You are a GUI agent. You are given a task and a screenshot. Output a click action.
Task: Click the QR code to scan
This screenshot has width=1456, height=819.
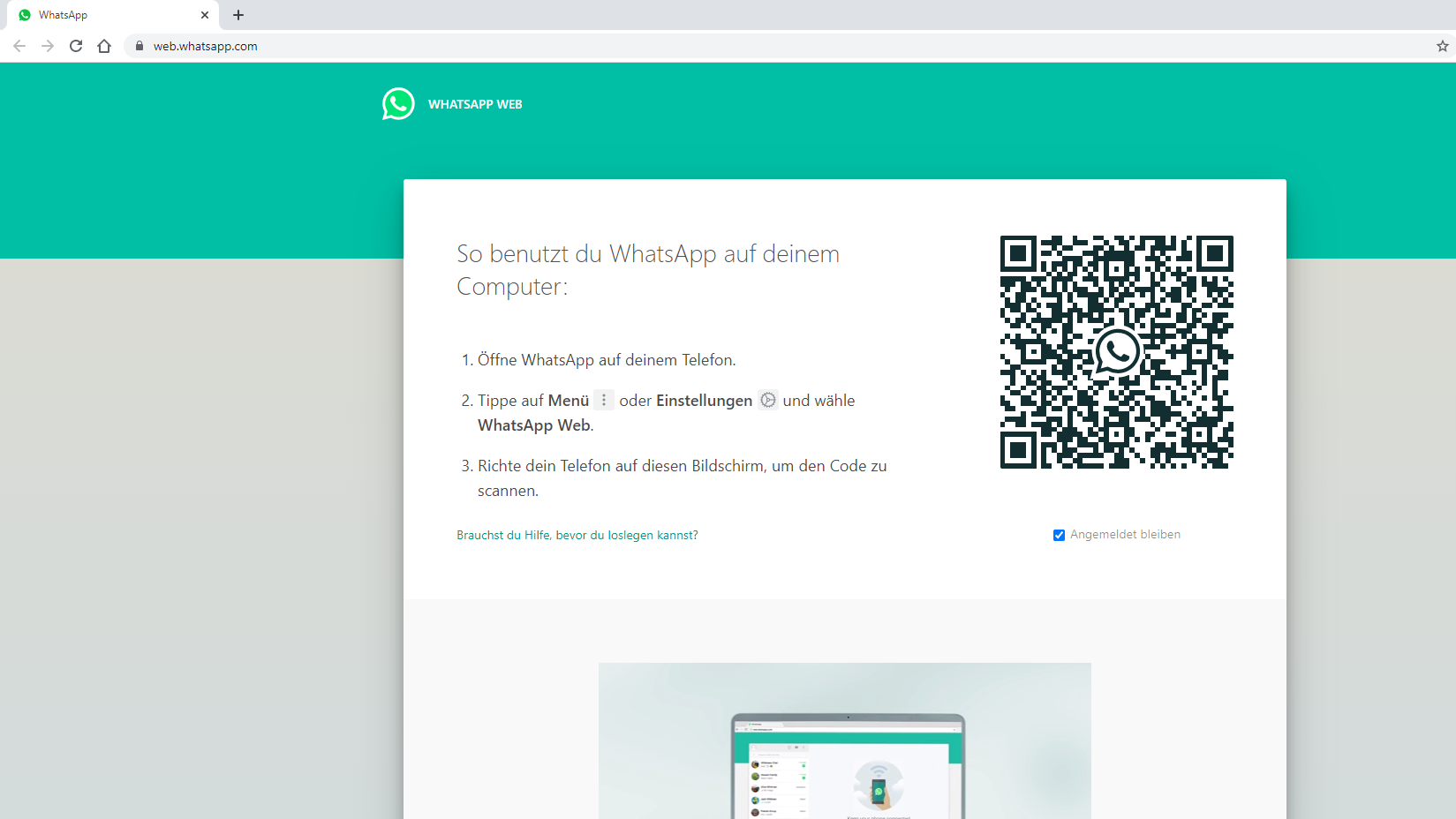pyautogui.click(x=1116, y=352)
